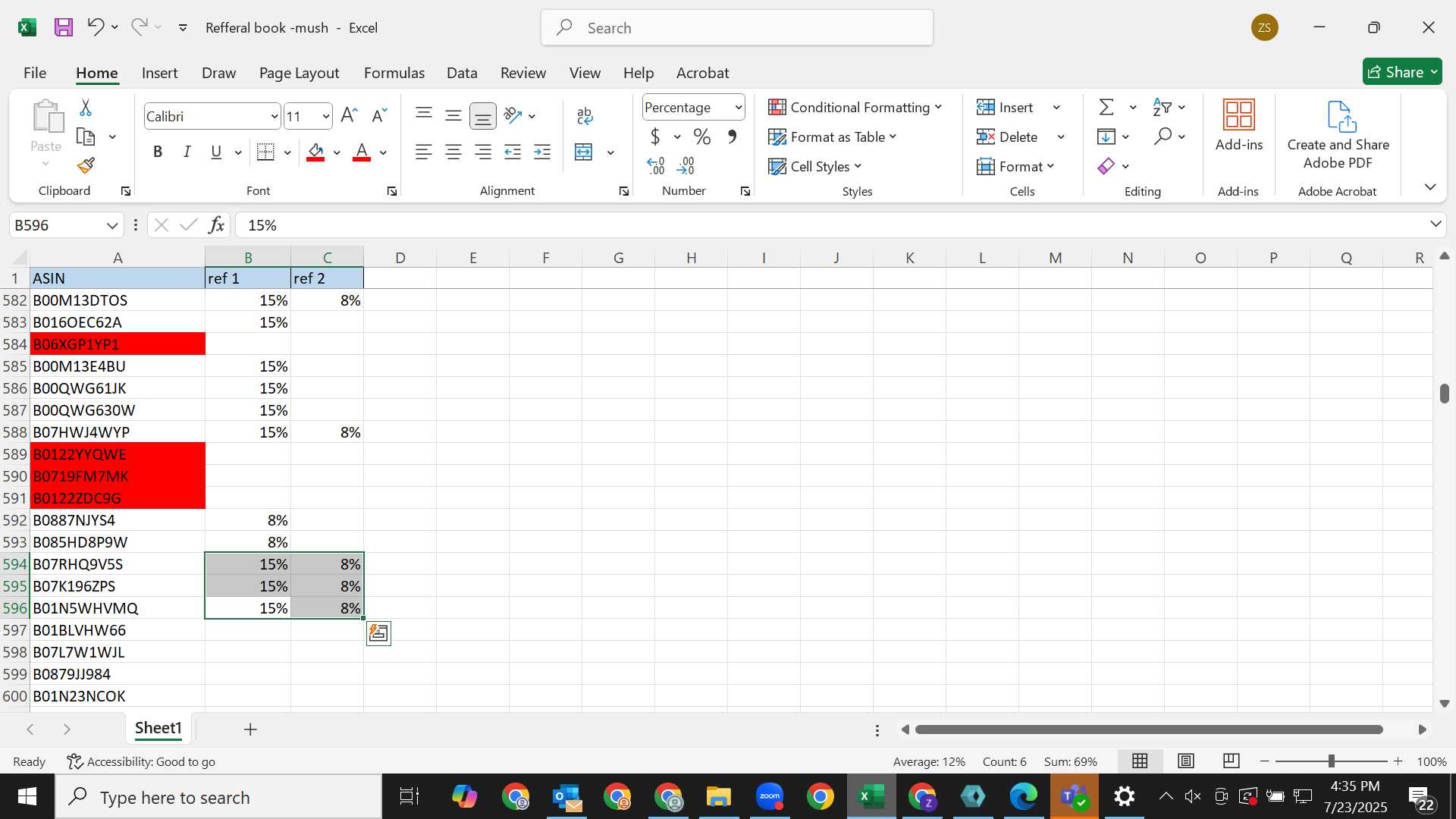Viewport: 1456px width, 819px height.
Task: Apply Comma Style format icon
Action: coord(732,137)
